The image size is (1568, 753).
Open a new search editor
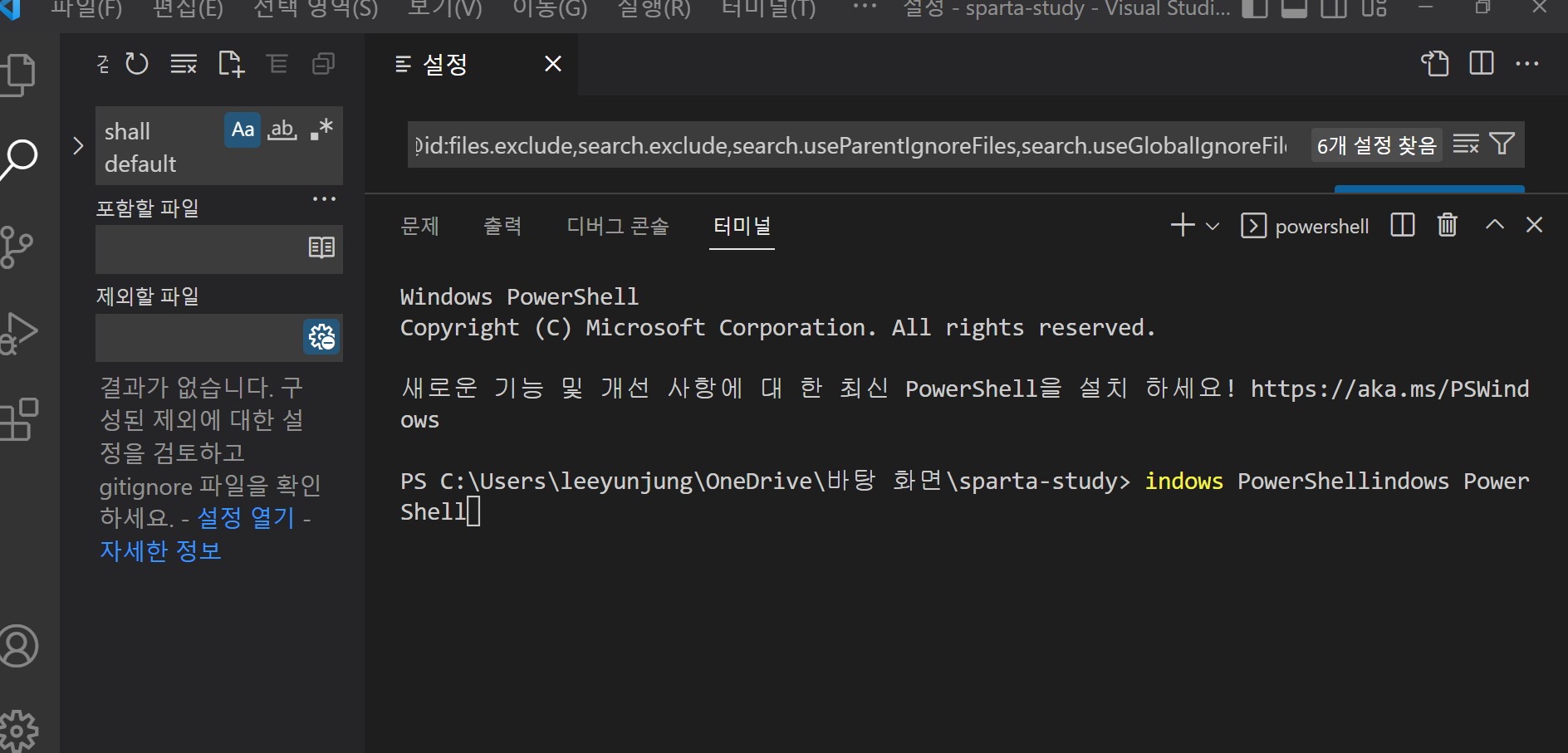pos(231,64)
